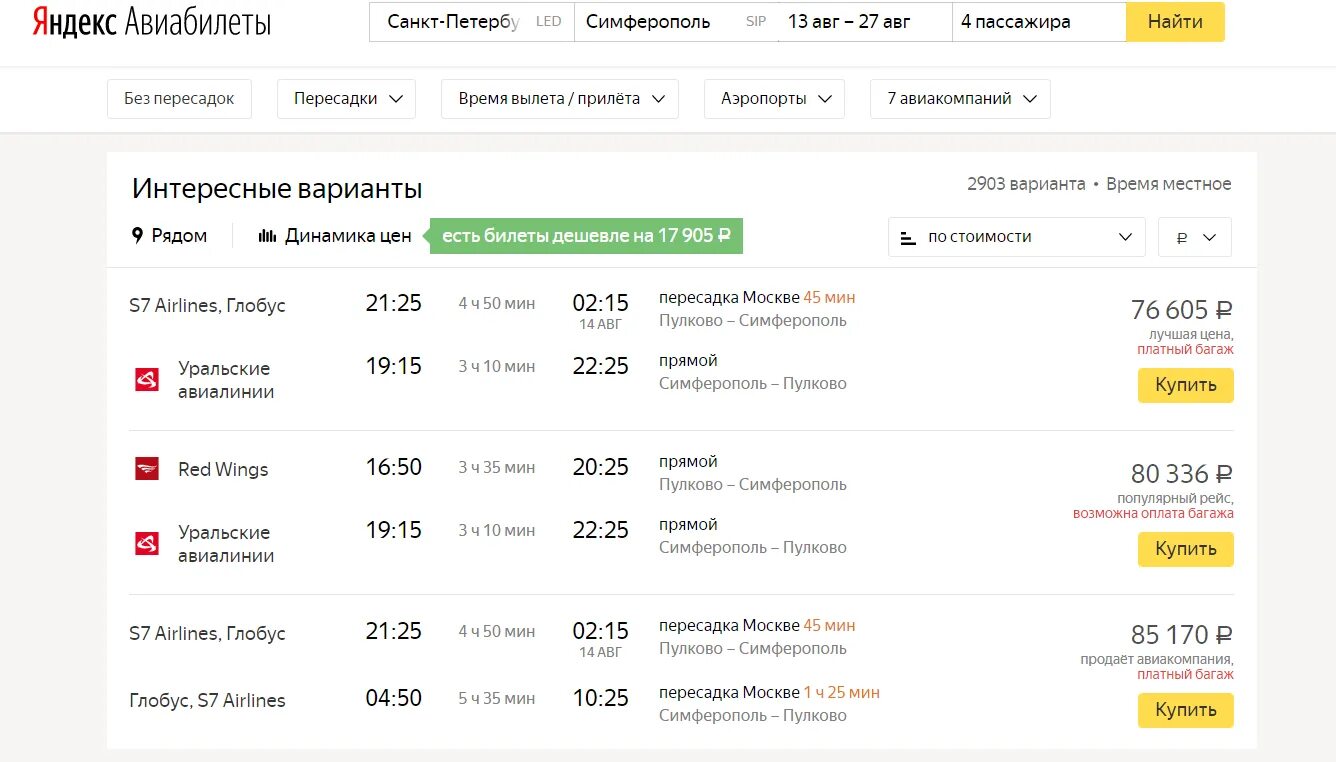Click the Red Wings airline logo
The height and width of the screenshot is (762, 1336).
click(x=147, y=468)
